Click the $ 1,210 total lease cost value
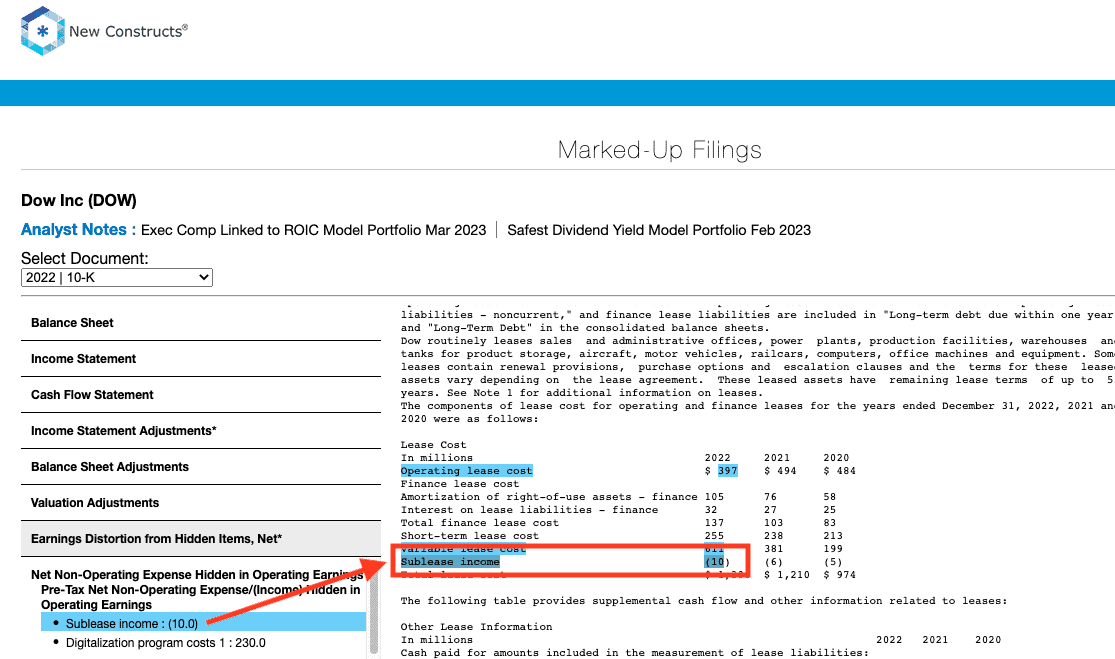 click(x=786, y=574)
